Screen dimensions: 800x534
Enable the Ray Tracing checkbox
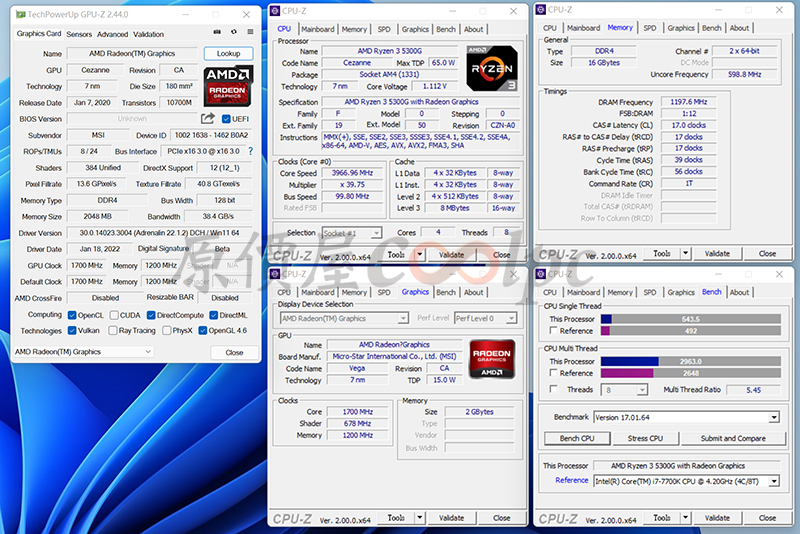click(x=113, y=330)
